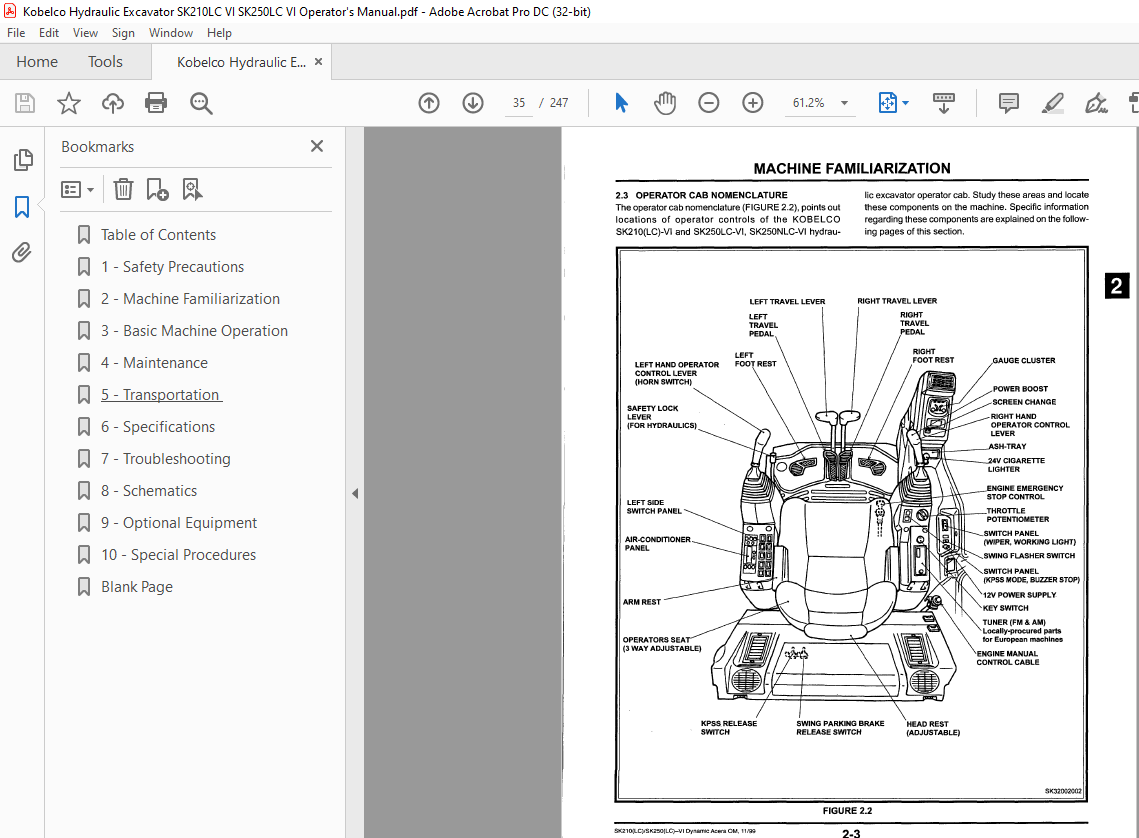The width and height of the screenshot is (1139, 838).
Task: Open the File menu
Action: coord(16,33)
